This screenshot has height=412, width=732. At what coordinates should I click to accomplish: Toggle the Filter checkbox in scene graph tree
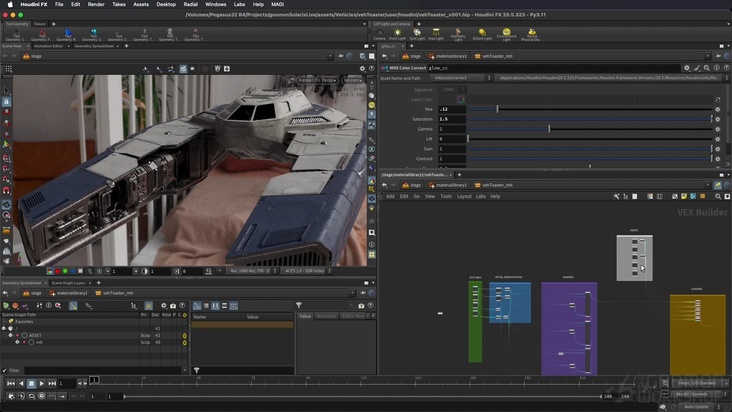pos(5,370)
